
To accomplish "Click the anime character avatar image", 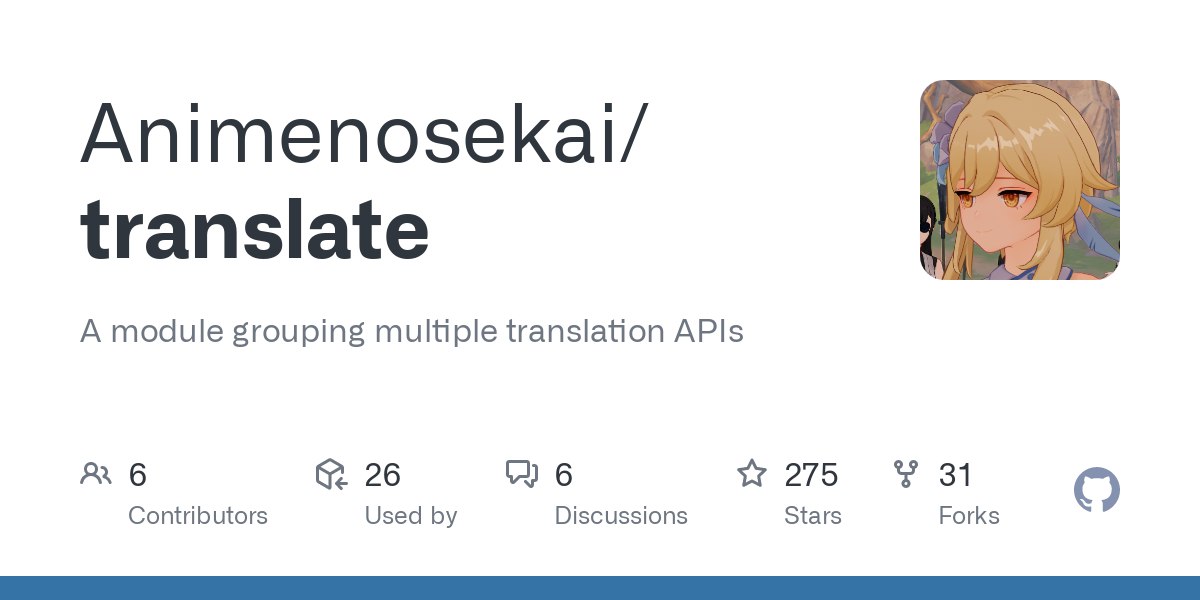I will (1019, 180).
